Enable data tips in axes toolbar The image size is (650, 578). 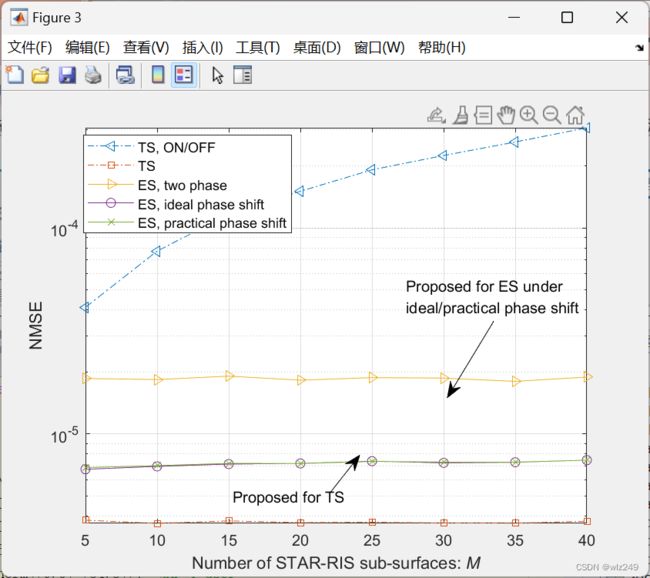483,115
